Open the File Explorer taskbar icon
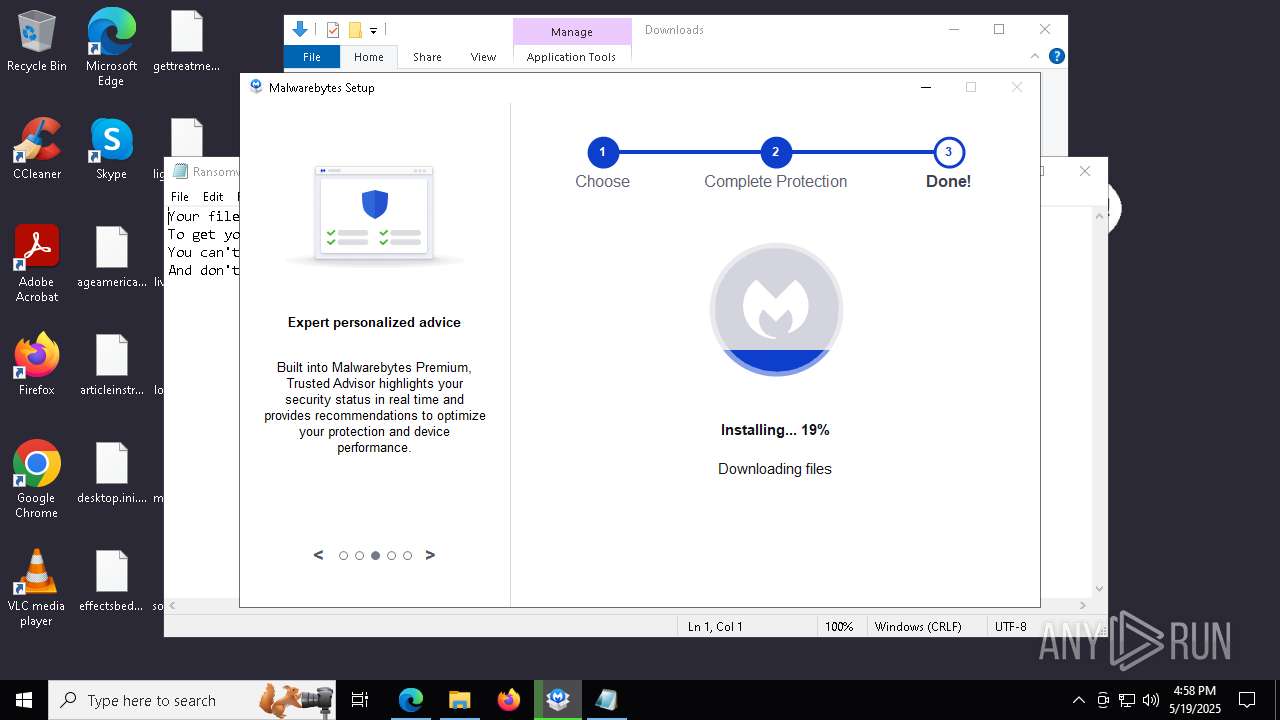The image size is (1280, 720). (x=460, y=700)
